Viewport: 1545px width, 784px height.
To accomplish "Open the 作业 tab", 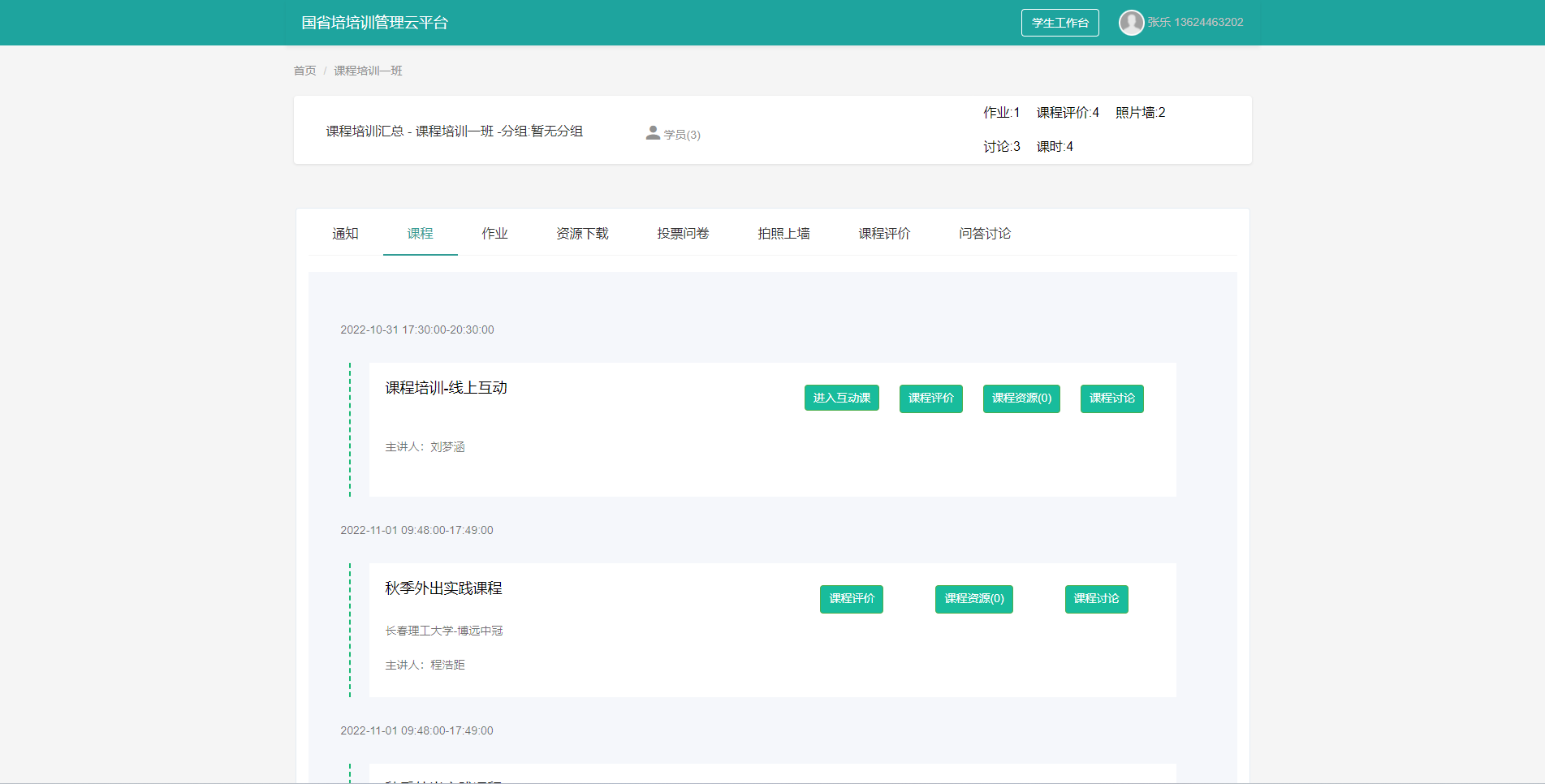I will coord(494,234).
